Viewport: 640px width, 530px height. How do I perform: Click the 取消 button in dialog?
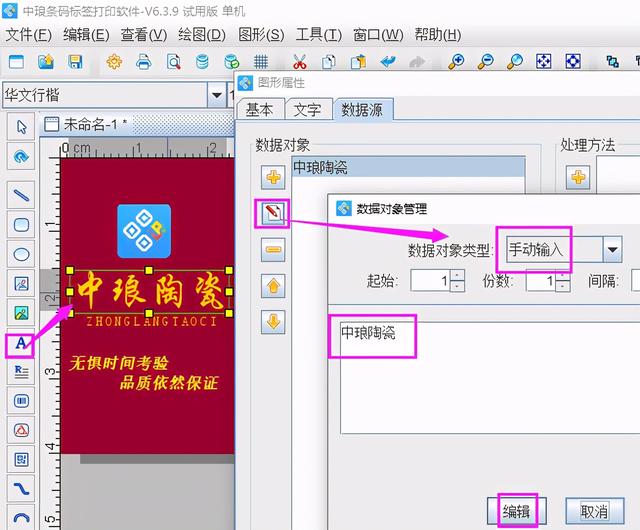(x=594, y=511)
